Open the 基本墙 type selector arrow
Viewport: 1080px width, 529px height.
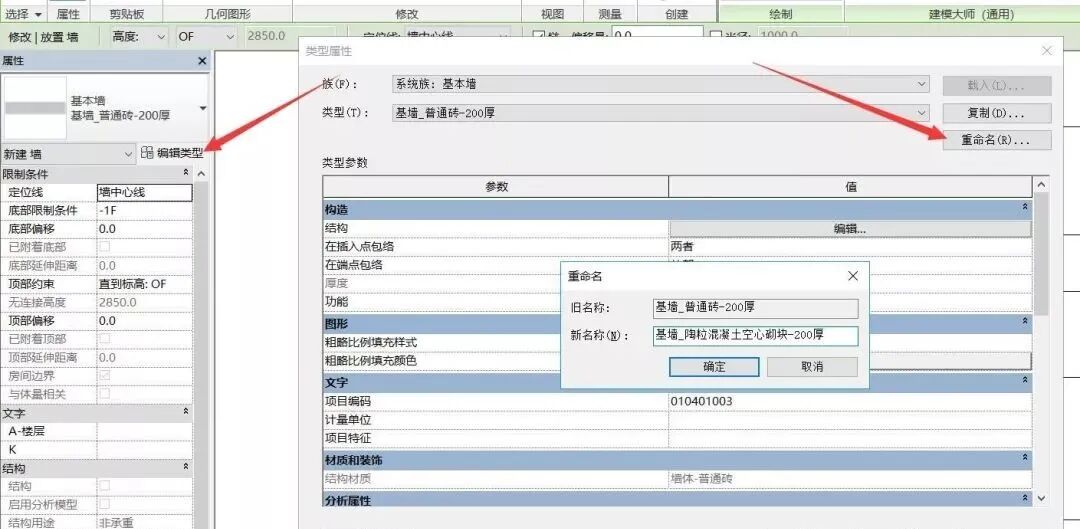coord(202,108)
